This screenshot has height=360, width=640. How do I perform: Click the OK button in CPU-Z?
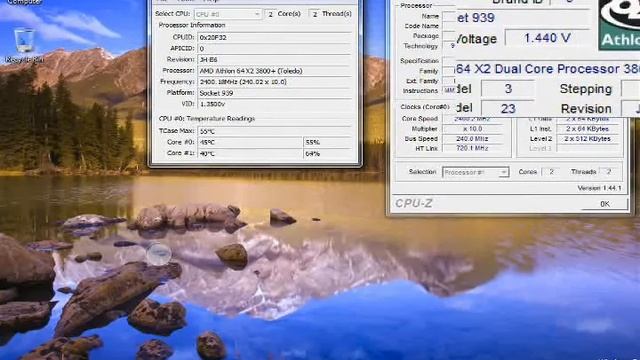tap(605, 204)
